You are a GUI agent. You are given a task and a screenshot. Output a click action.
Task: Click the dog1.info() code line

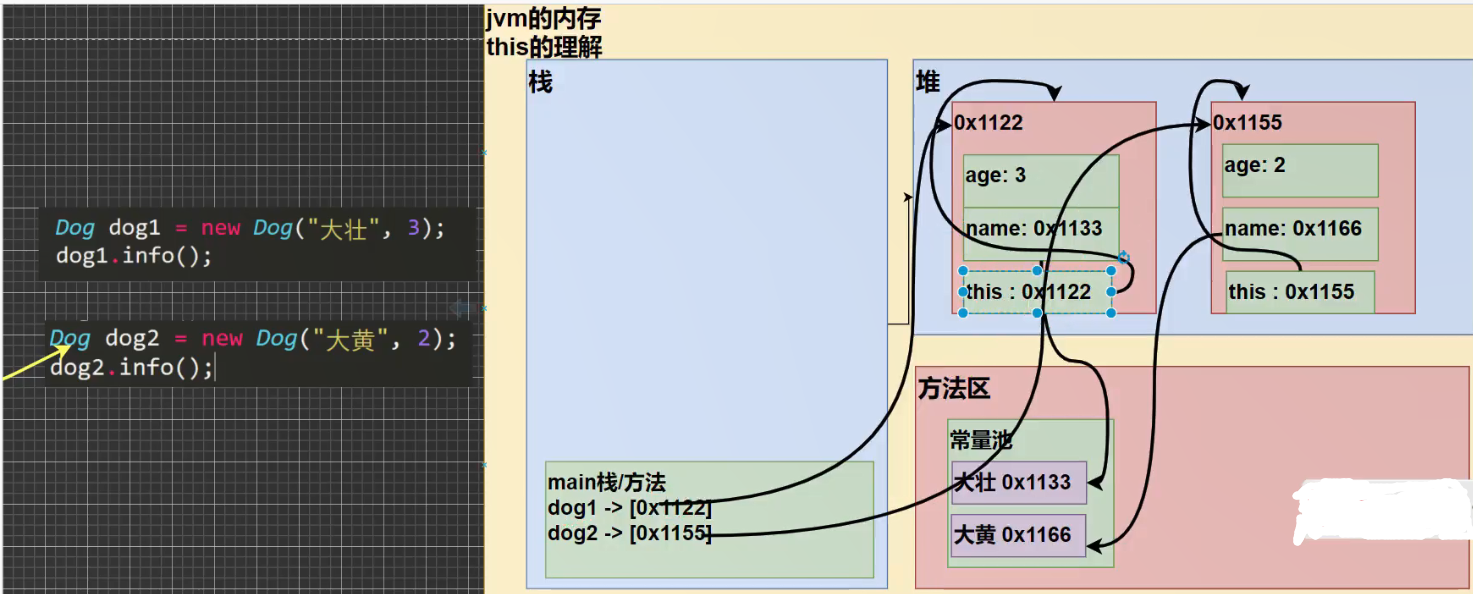(130, 256)
